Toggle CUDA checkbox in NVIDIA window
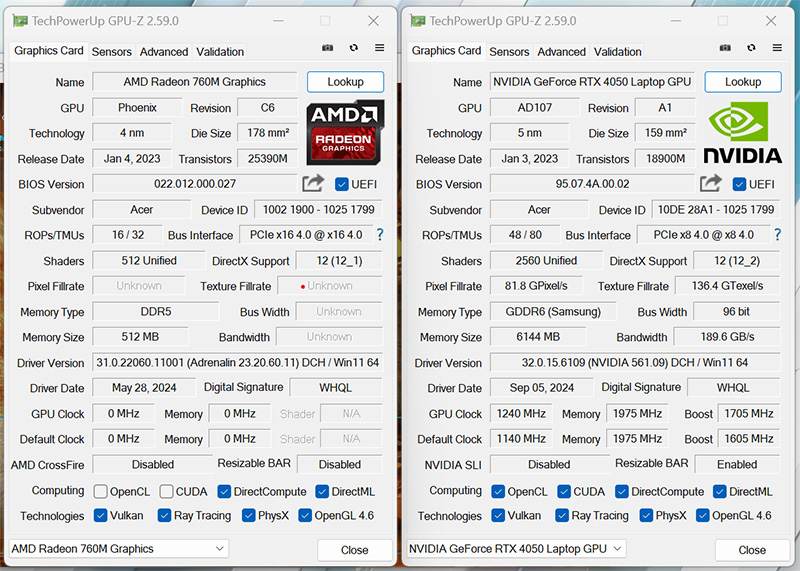Screen dimensions: 800x571 (x=564, y=491)
